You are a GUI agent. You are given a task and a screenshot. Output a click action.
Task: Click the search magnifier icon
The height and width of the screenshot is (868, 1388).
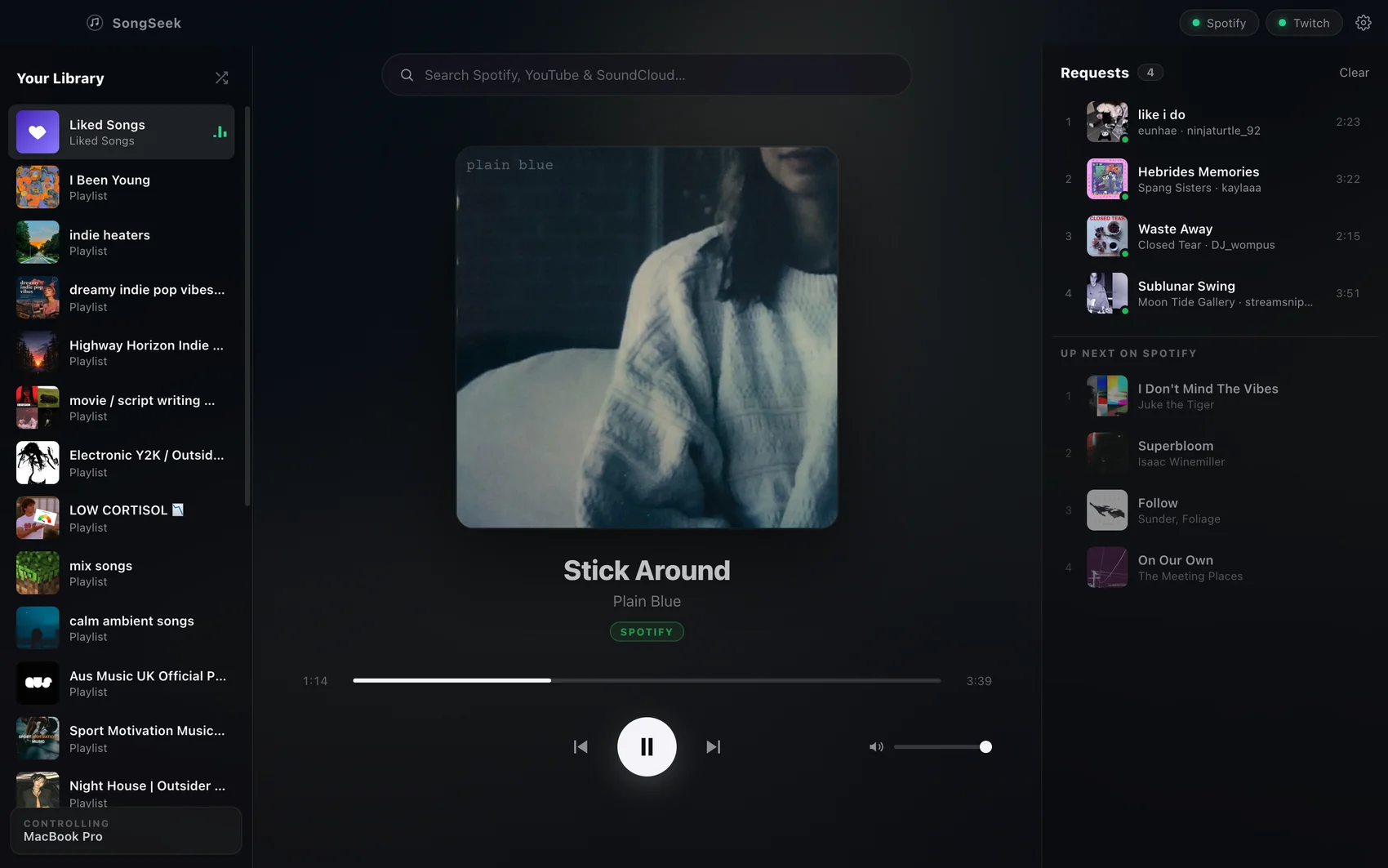click(407, 75)
